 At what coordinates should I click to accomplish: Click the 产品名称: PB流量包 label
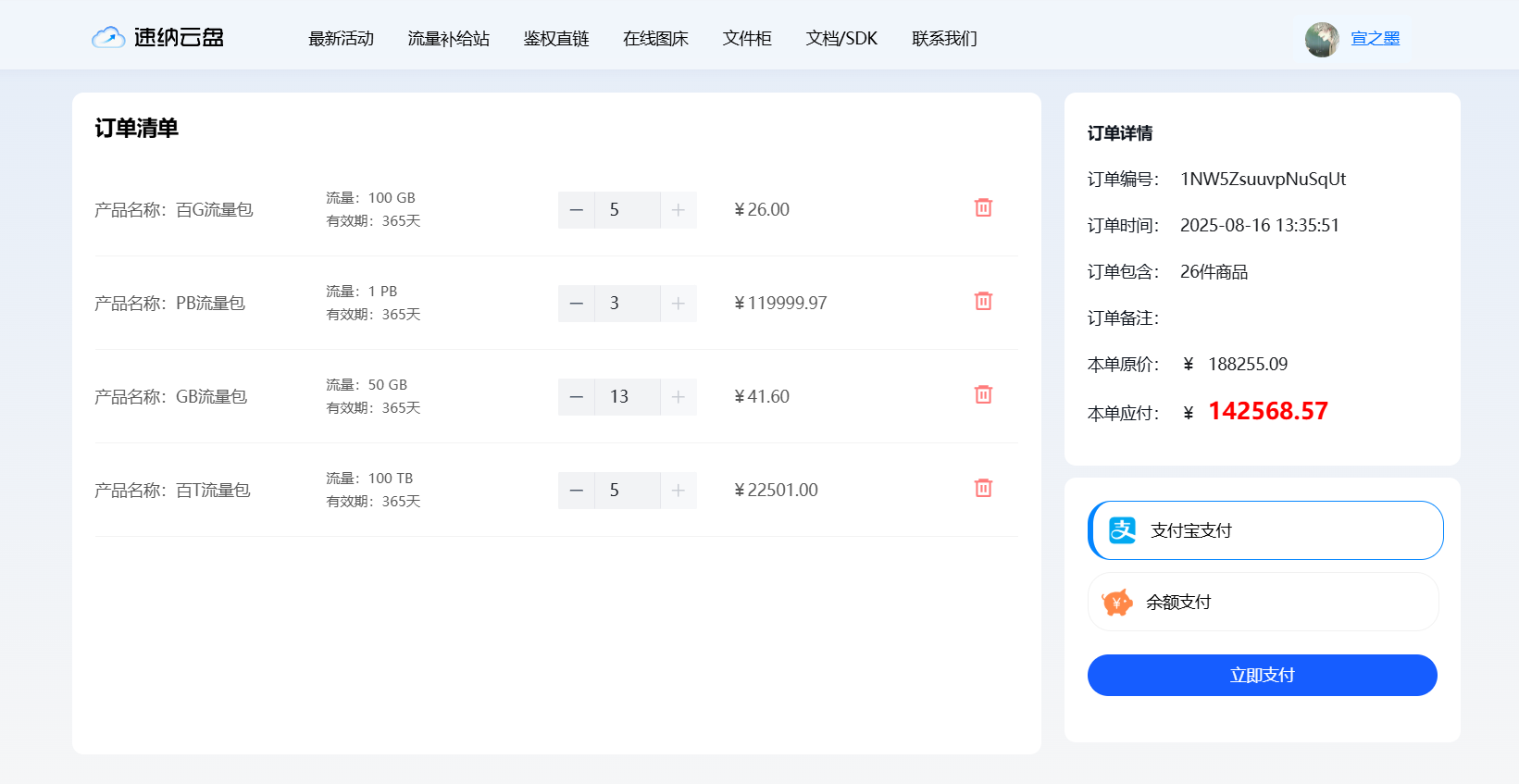(170, 303)
